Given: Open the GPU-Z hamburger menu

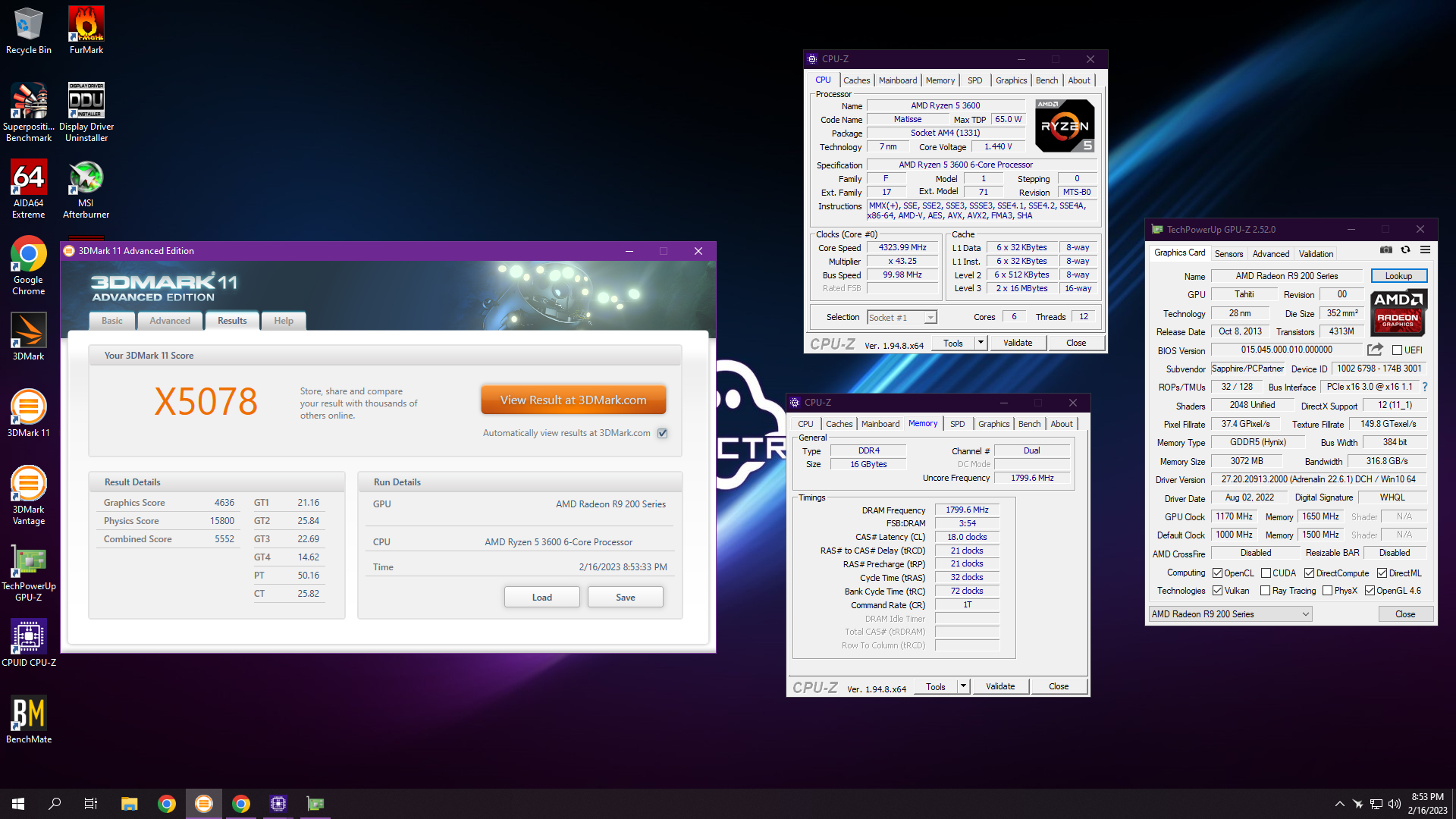Looking at the screenshot, I should coord(1425,249).
